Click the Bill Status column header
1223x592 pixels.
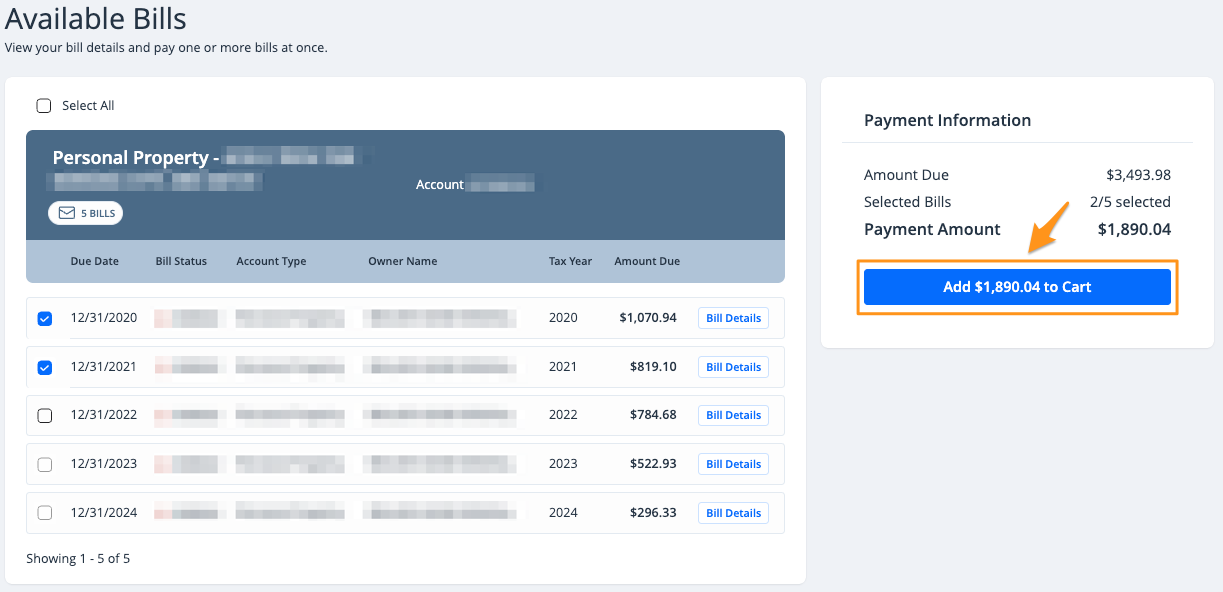tap(181, 261)
